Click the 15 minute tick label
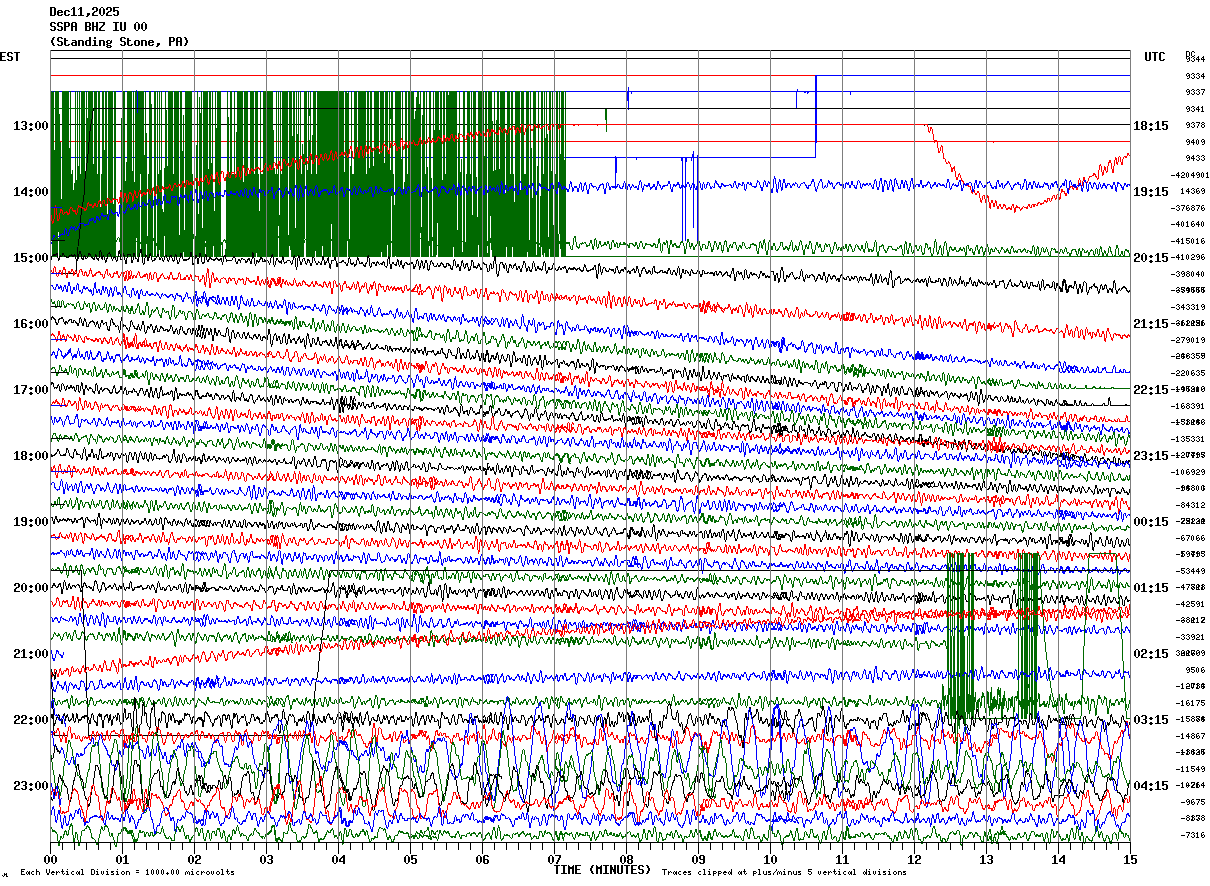The image size is (1210, 886). (1129, 859)
